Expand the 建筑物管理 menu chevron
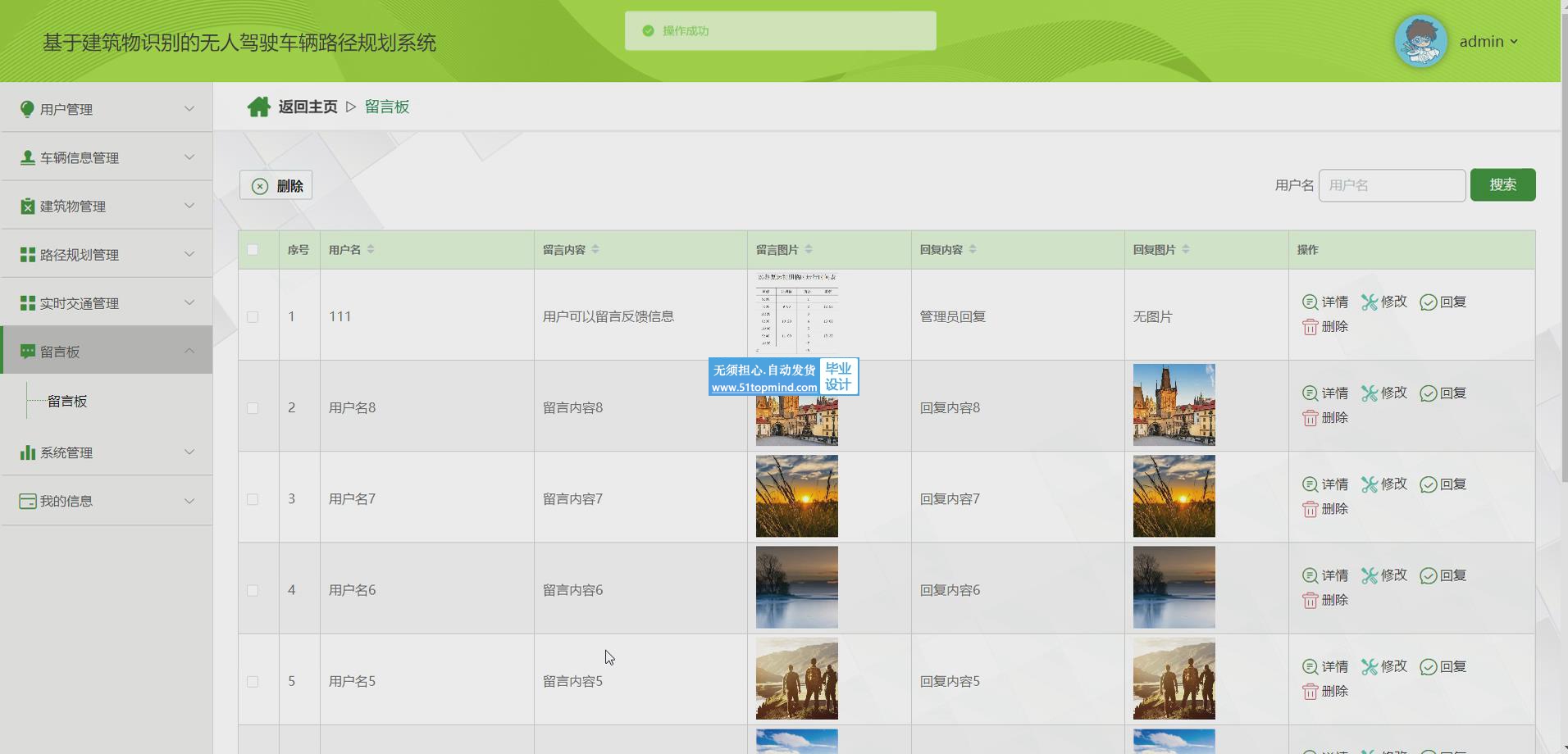The width and height of the screenshot is (1568, 754). pyautogui.click(x=189, y=205)
